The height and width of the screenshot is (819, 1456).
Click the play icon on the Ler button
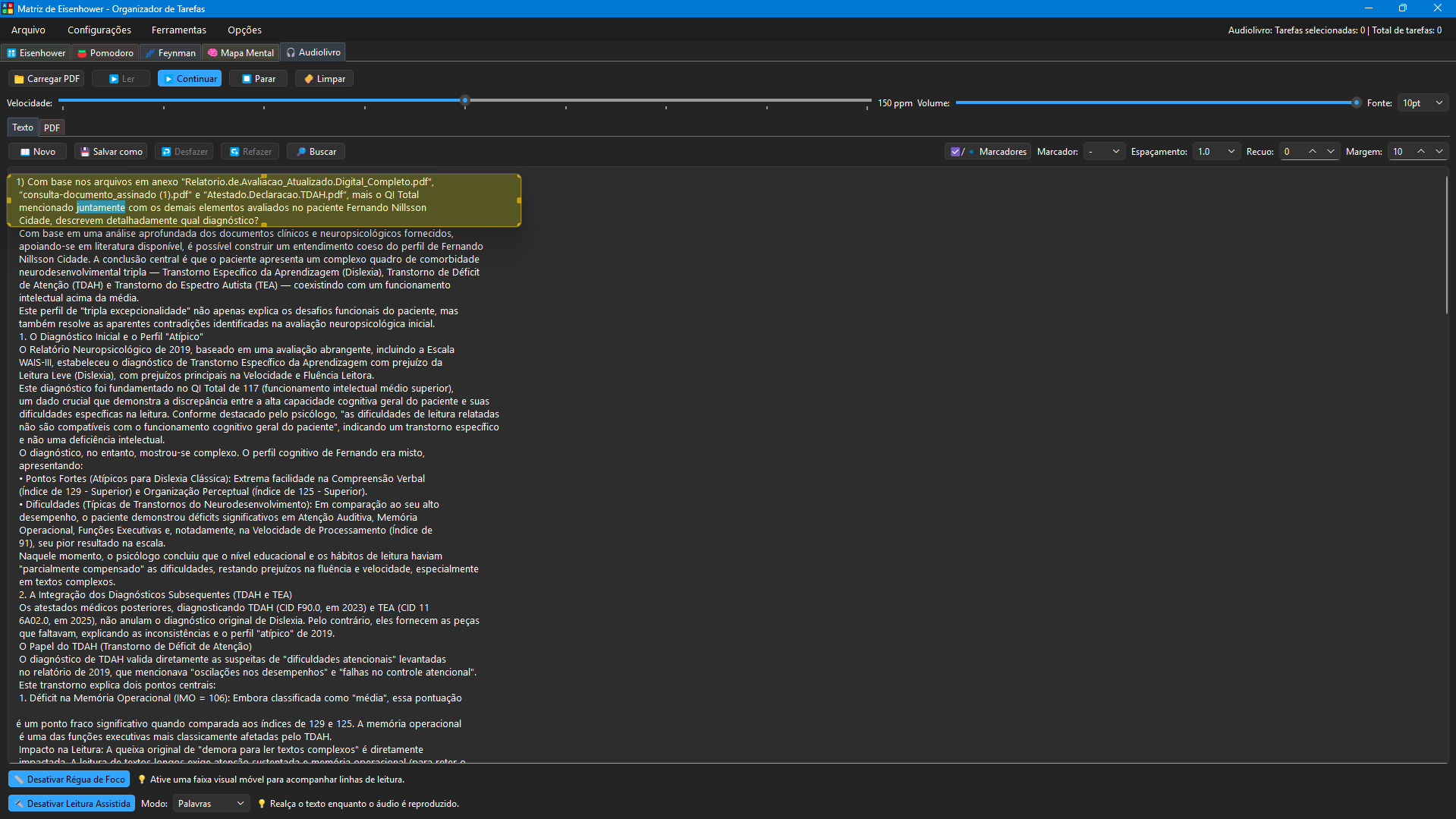(x=114, y=79)
